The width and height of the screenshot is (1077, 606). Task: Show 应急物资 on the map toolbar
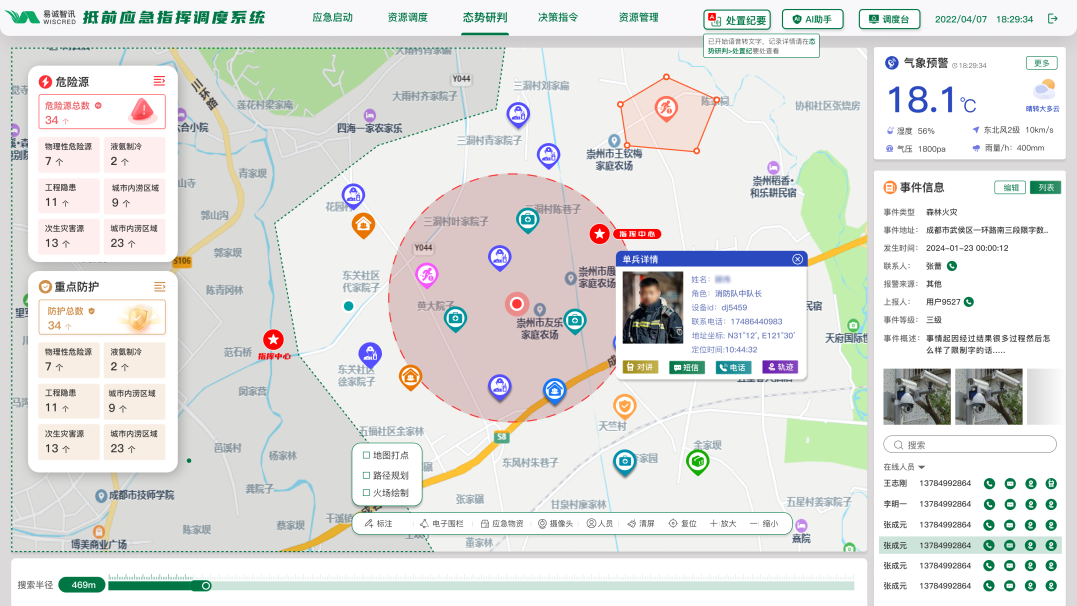[502, 524]
